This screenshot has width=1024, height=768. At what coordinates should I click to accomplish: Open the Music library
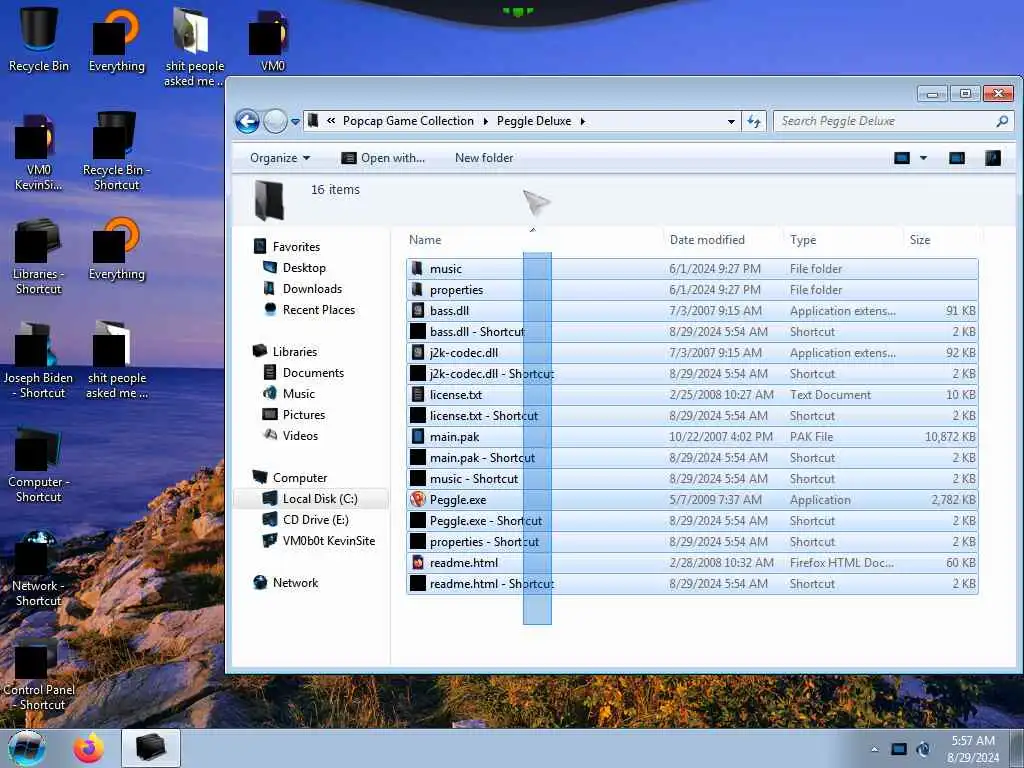click(298, 393)
